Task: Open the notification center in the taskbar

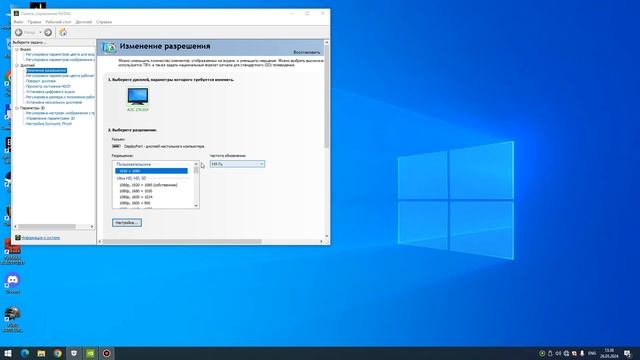Action: [628, 353]
